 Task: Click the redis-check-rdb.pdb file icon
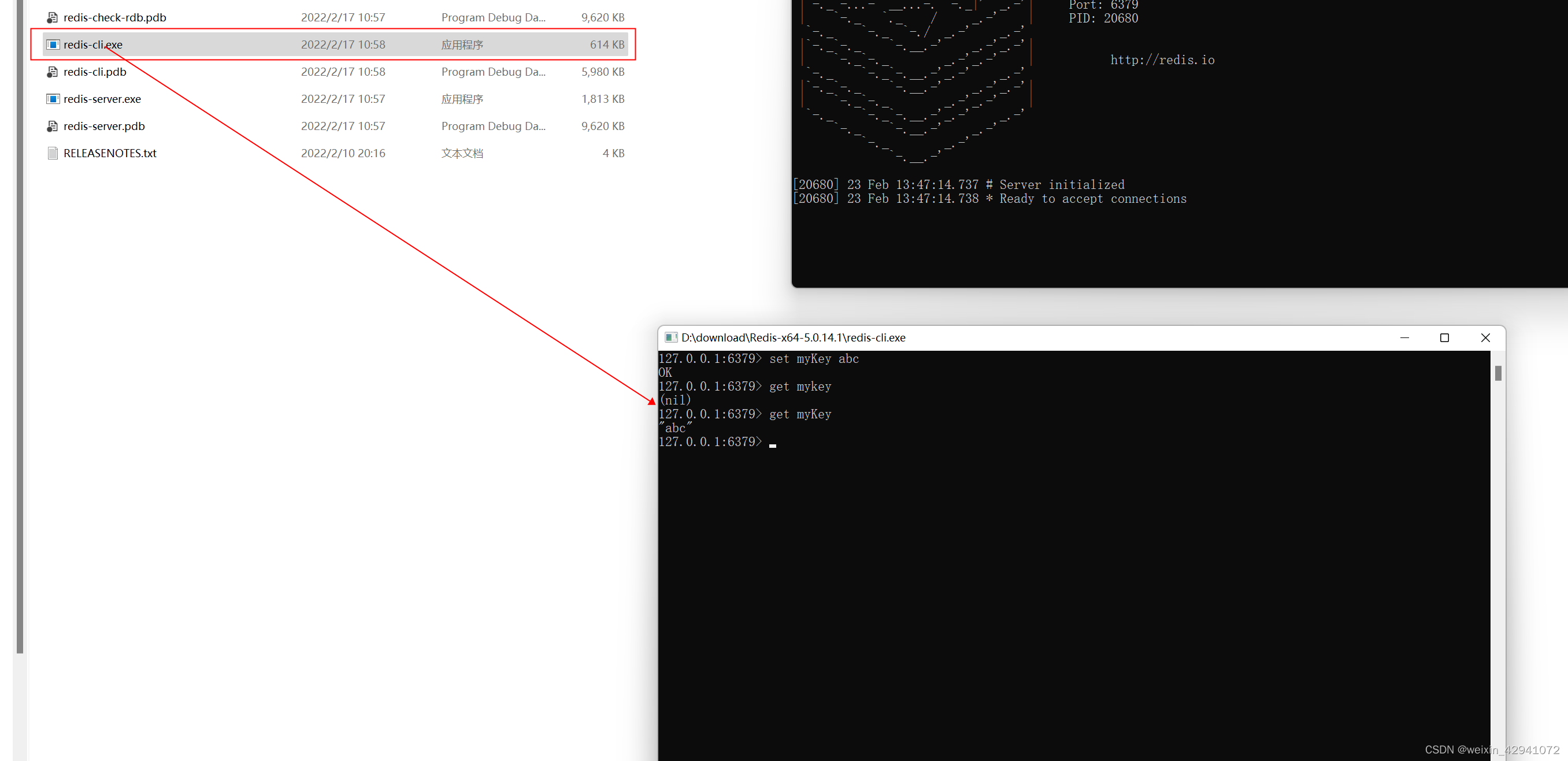point(53,18)
